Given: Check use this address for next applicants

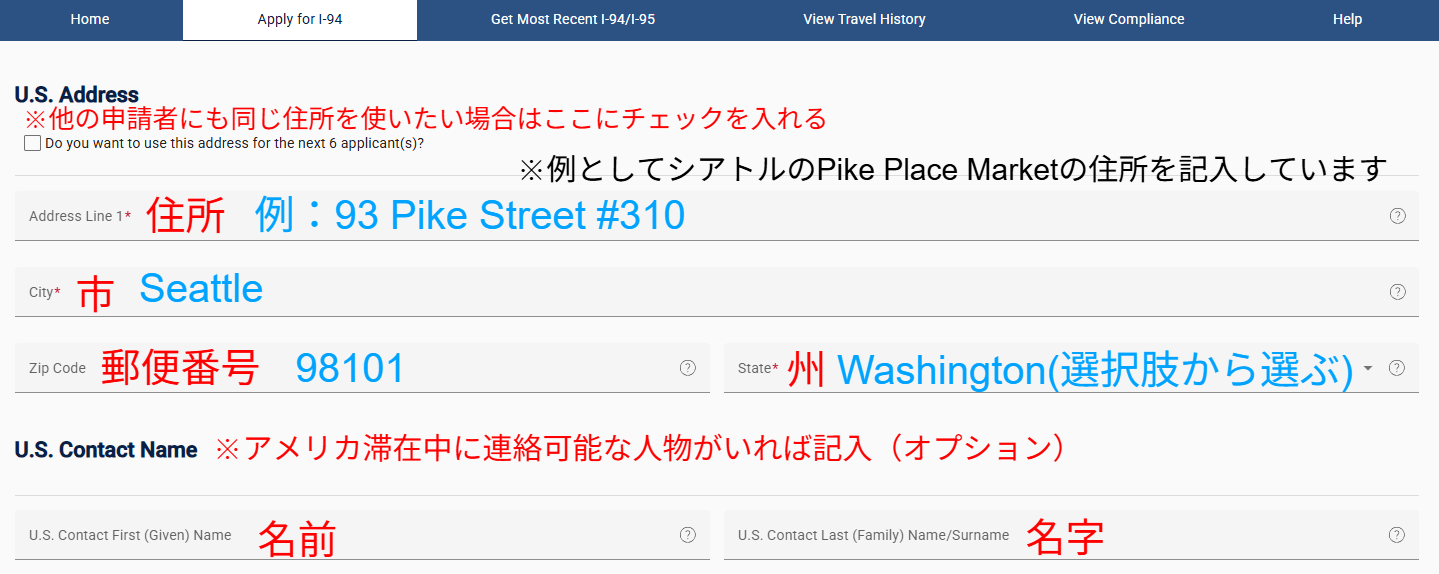Looking at the screenshot, I should pyautogui.click(x=33, y=143).
